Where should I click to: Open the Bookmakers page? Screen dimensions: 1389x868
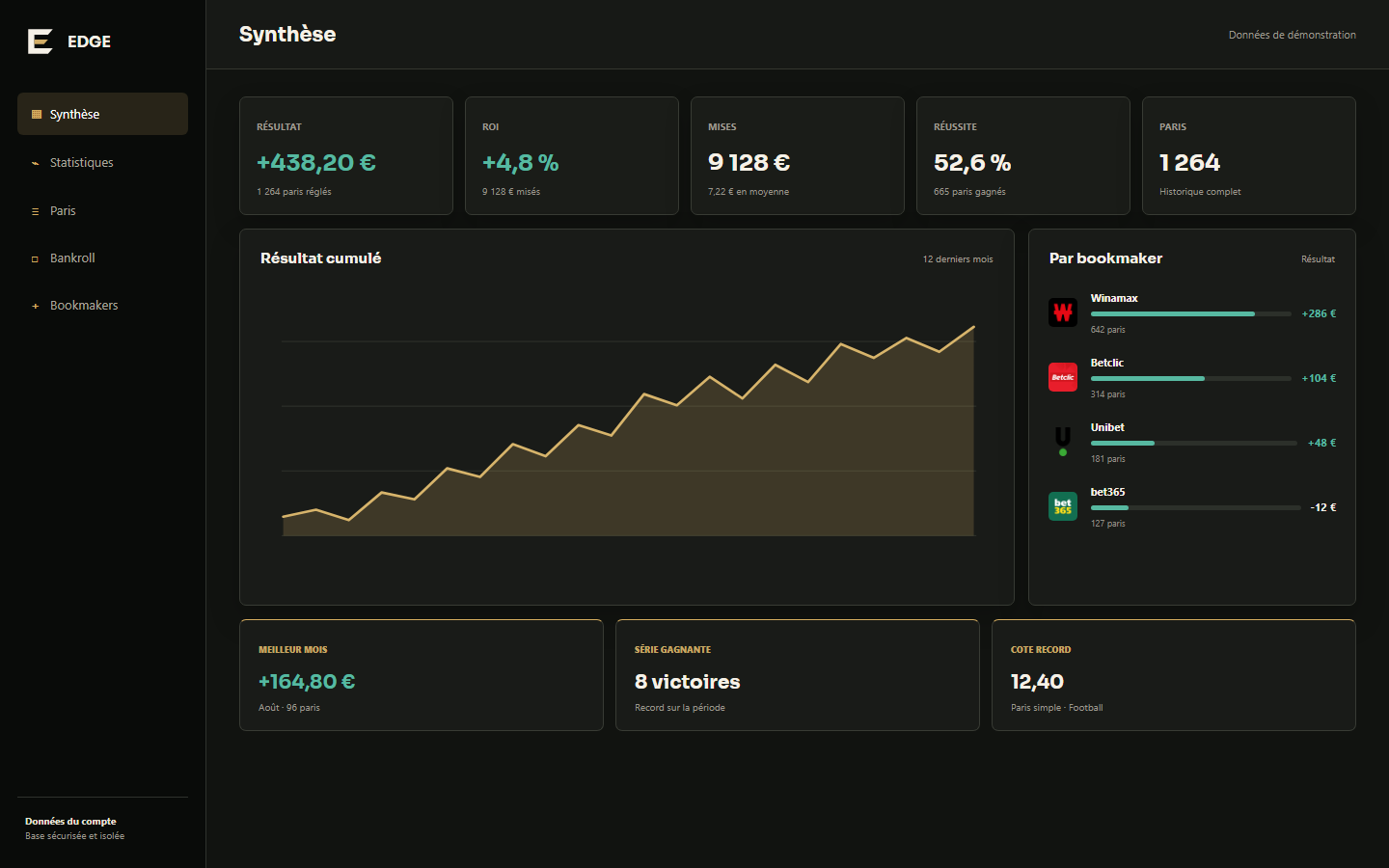point(102,305)
